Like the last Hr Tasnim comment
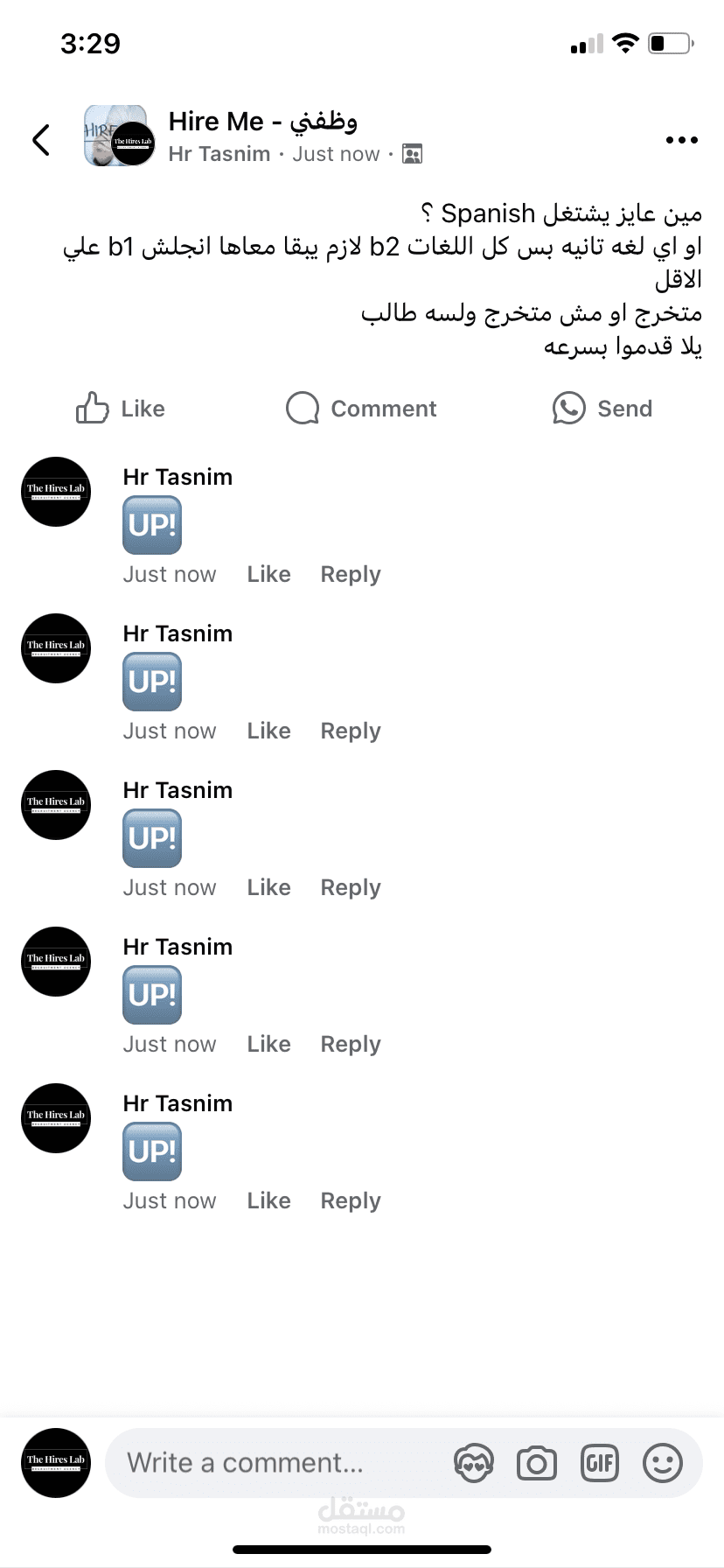The image size is (724, 1568). 268,1200
